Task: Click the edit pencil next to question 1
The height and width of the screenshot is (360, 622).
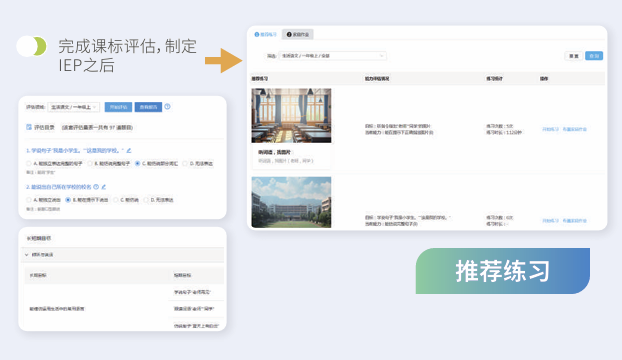Action: pyautogui.click(x=129, y=151)
